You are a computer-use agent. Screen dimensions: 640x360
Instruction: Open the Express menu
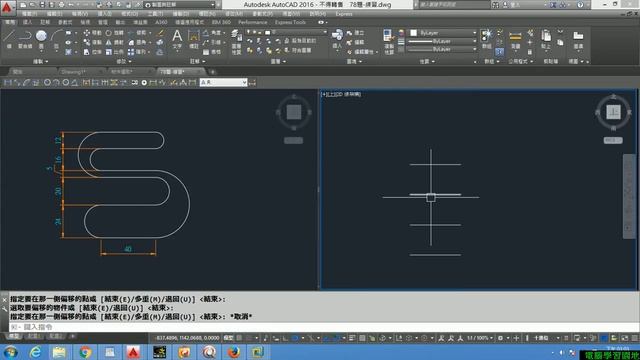(x=344, y=14)
